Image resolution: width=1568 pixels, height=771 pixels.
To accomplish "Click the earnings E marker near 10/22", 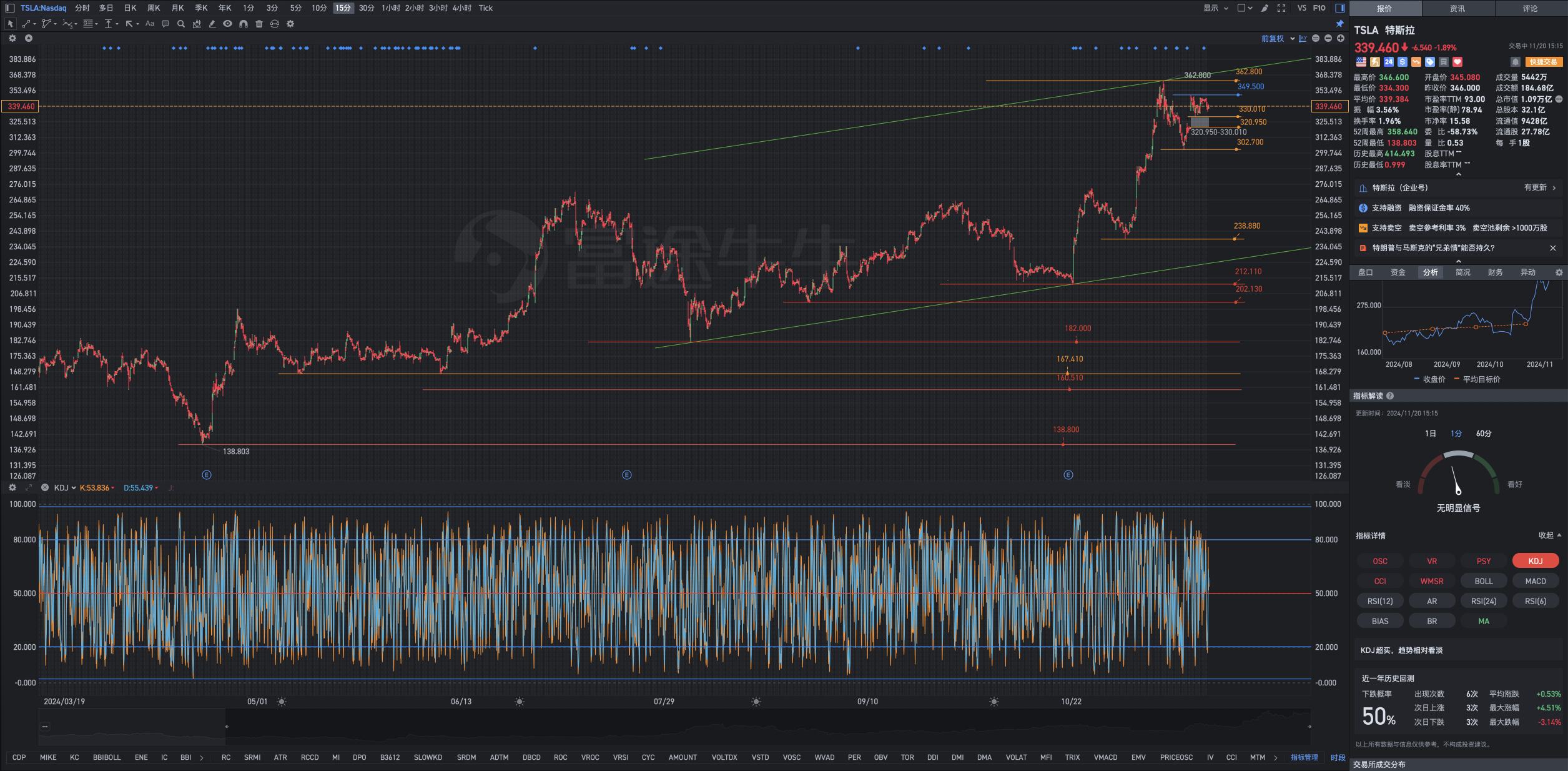I will coord(1068,475).
